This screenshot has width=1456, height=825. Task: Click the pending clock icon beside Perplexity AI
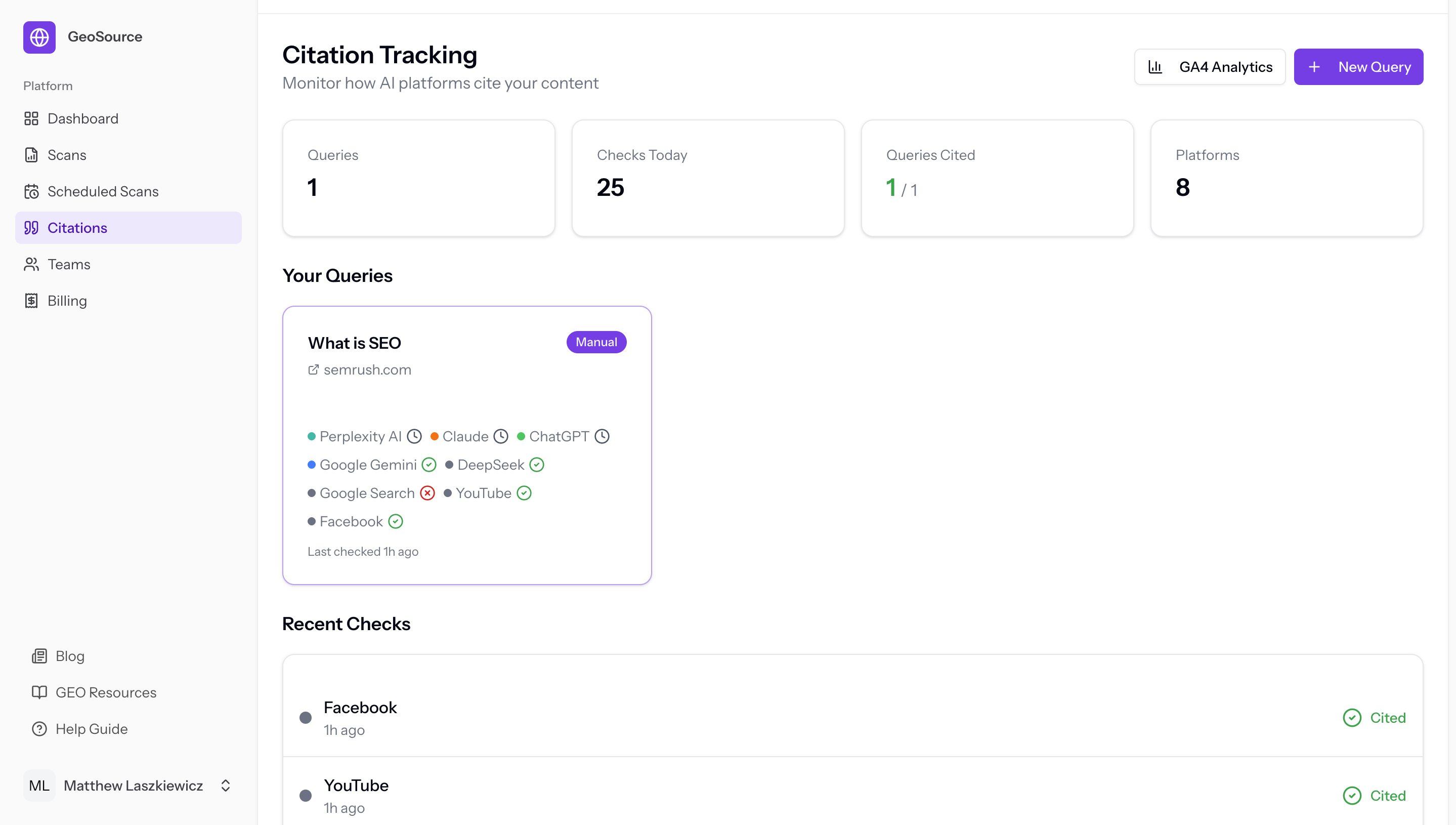point(414,436)
